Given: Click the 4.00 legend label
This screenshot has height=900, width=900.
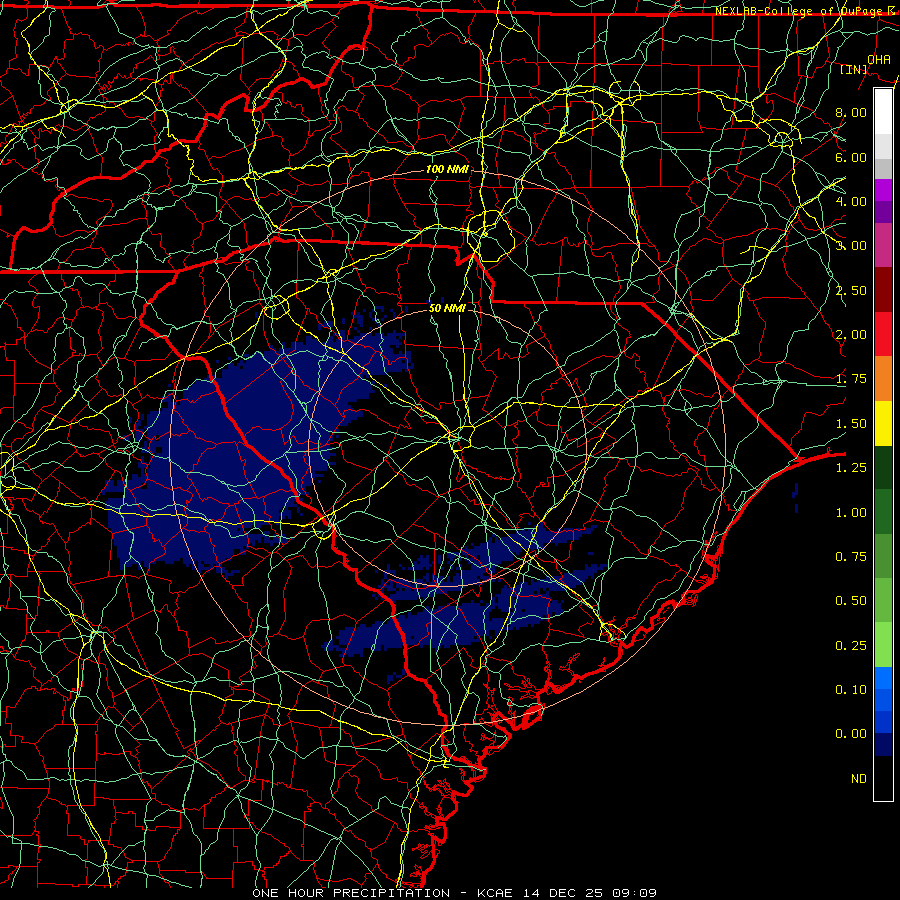Looking at the screenshot, I should (851, 201).
